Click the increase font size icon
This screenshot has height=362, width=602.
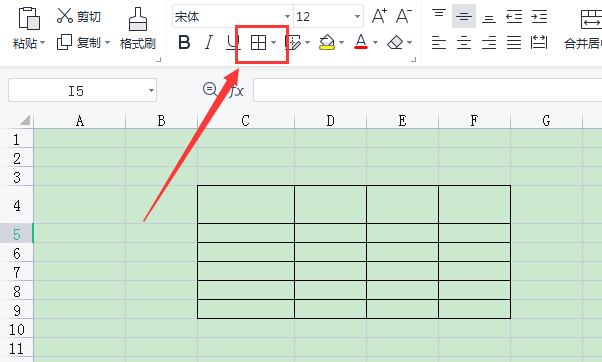379,16
